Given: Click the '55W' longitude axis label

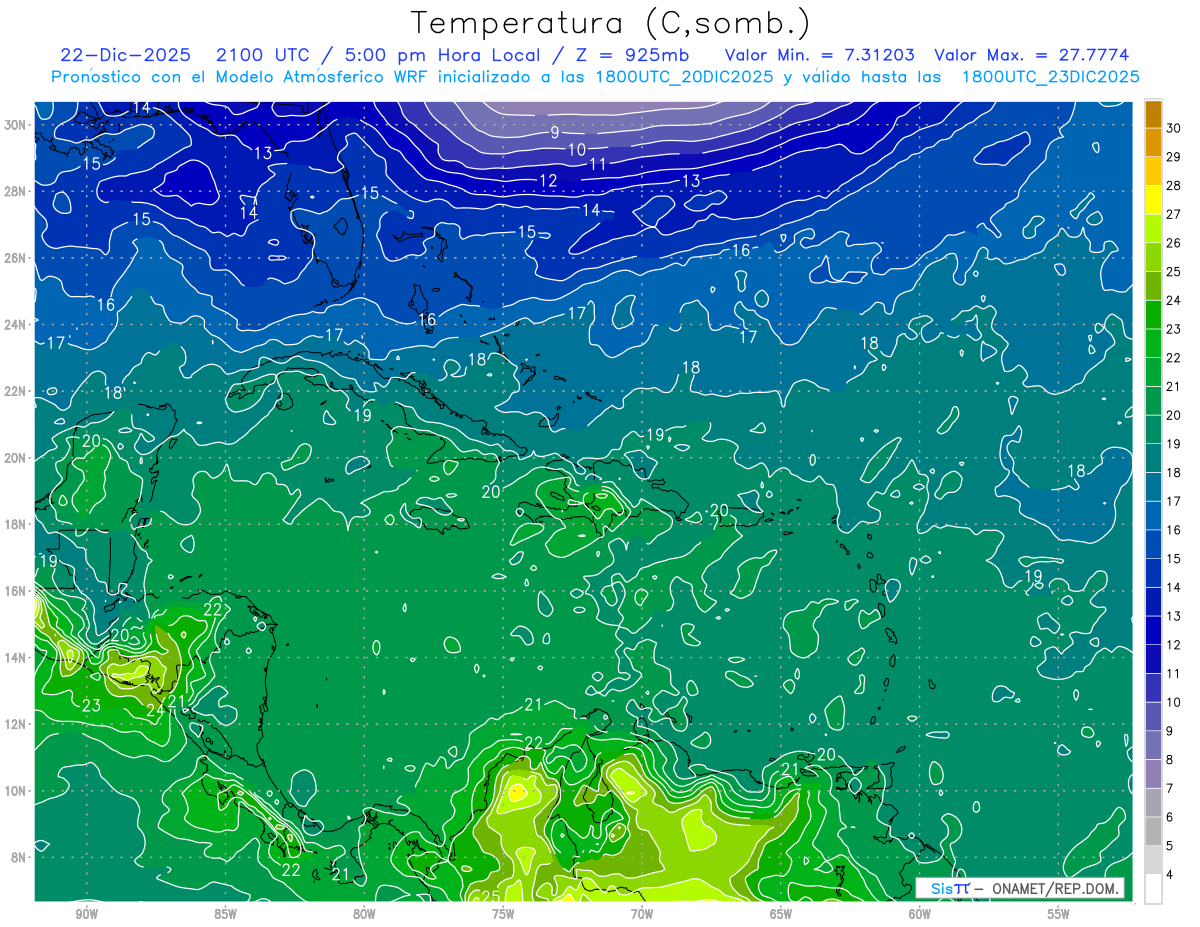Looking at the screenshot, I should [x=1058, y=913].
